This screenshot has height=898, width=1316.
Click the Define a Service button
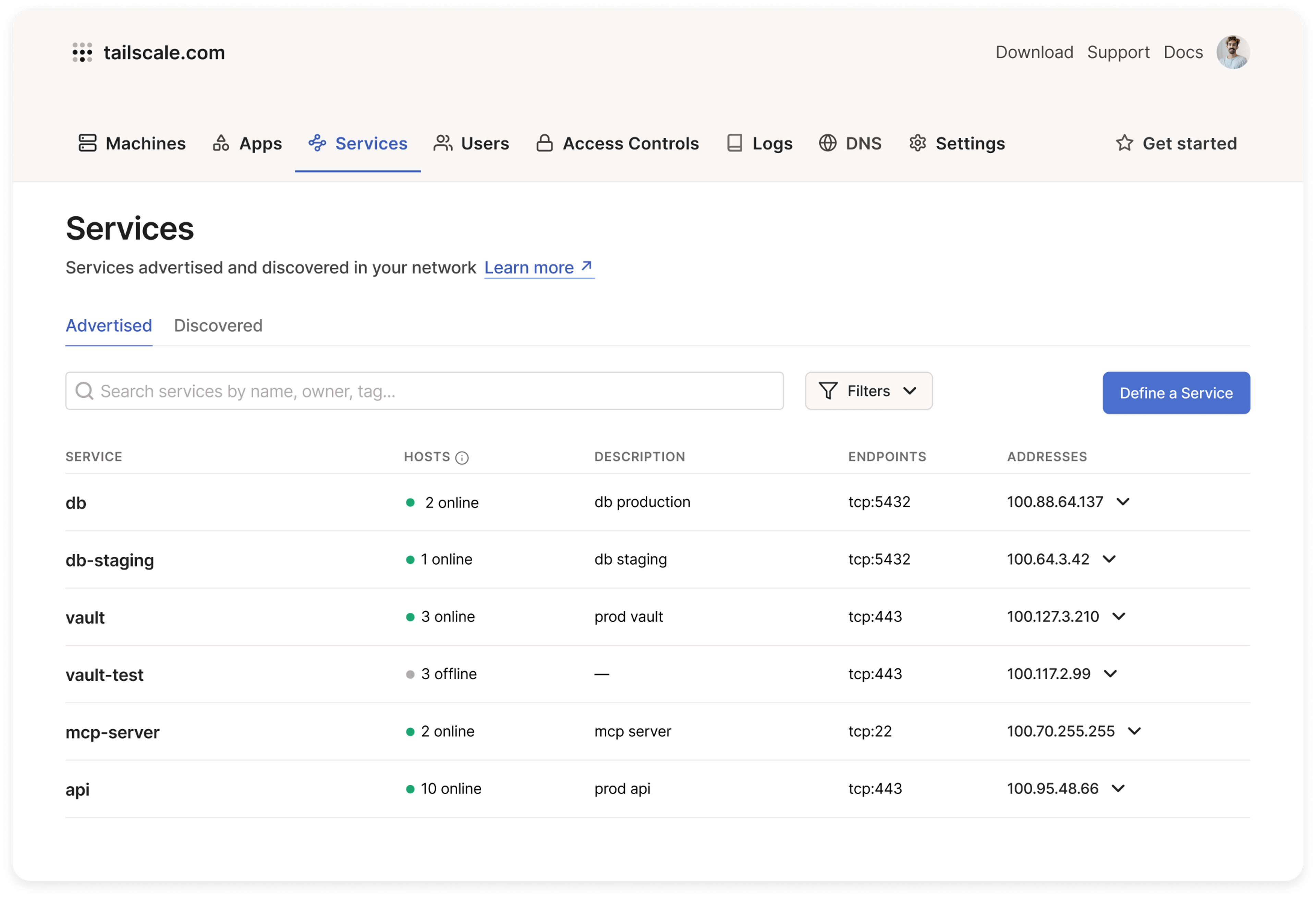pos(1175,393)
